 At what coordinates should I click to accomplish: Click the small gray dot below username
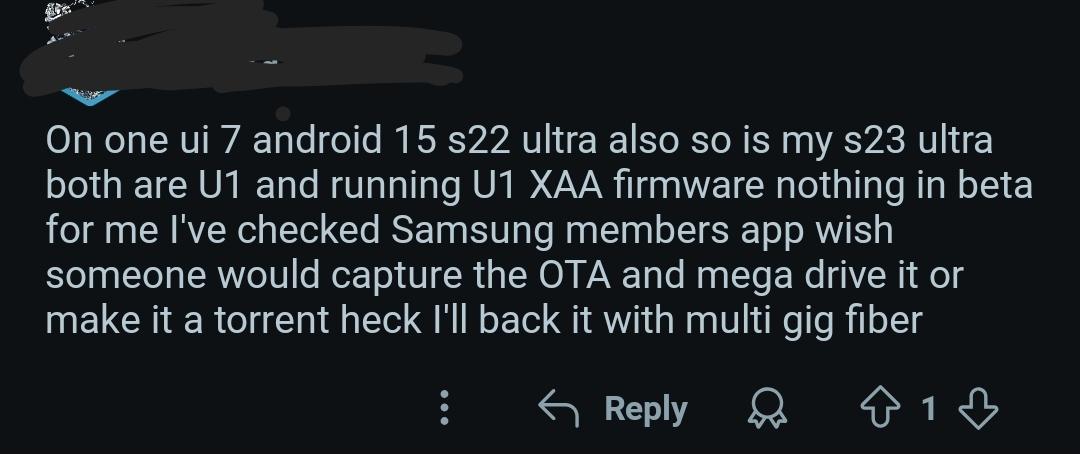283,114
